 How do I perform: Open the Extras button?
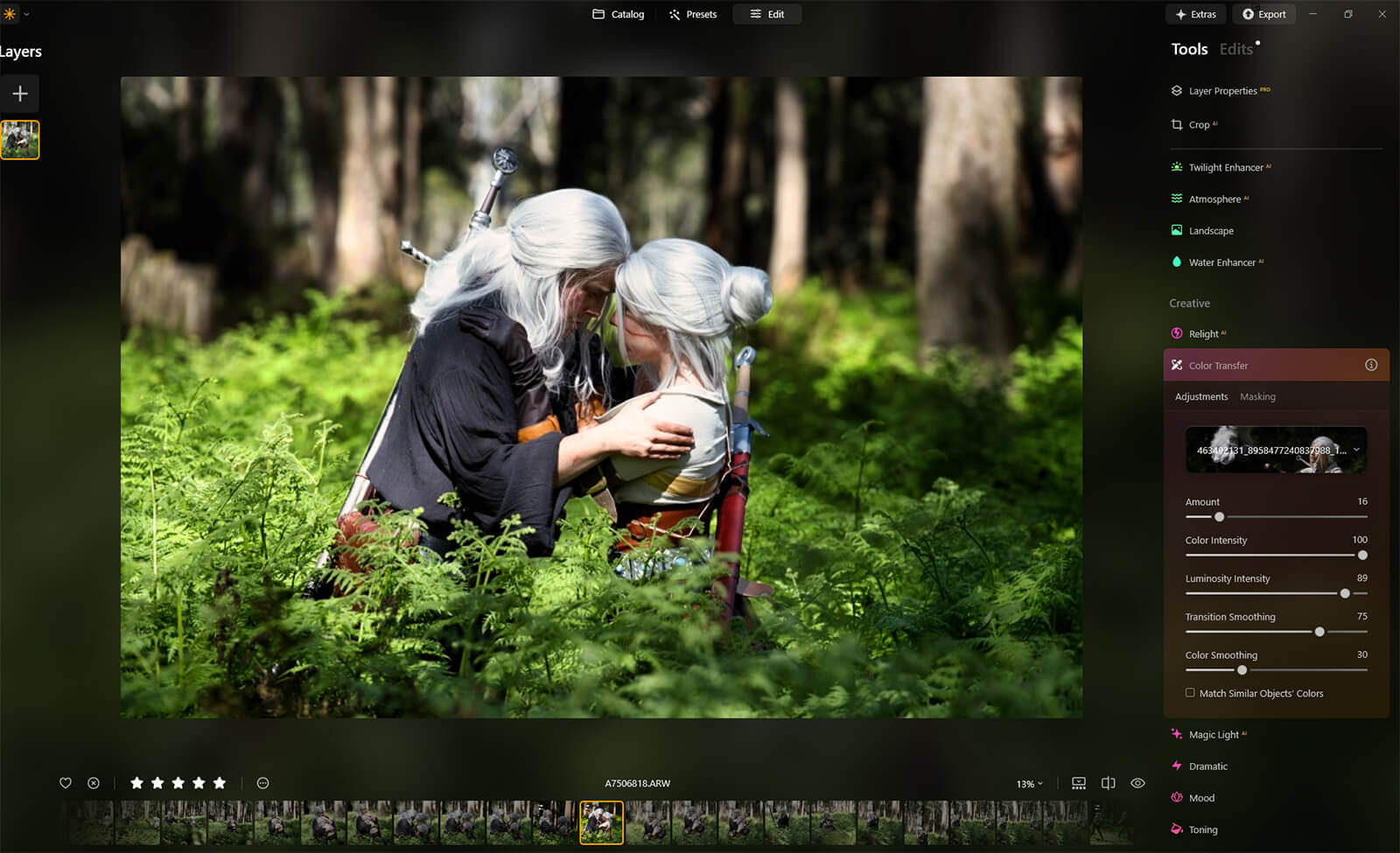click(1195, 14)
